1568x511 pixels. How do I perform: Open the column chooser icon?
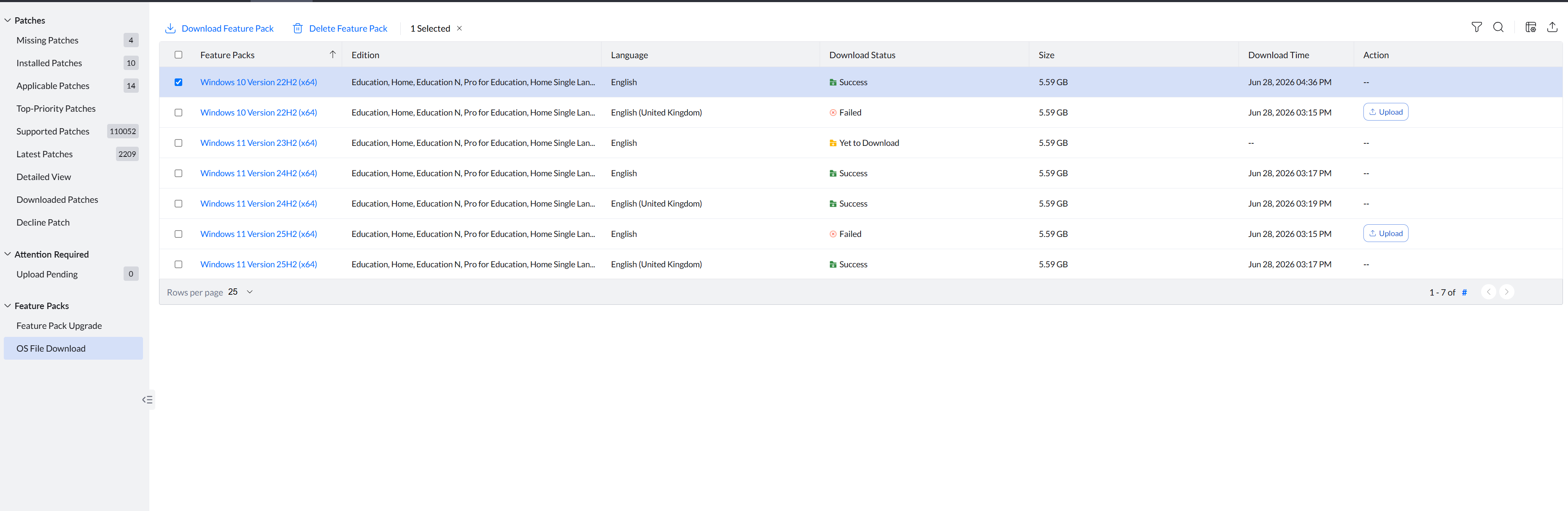pyautogui.click(x=1530, y=27)
